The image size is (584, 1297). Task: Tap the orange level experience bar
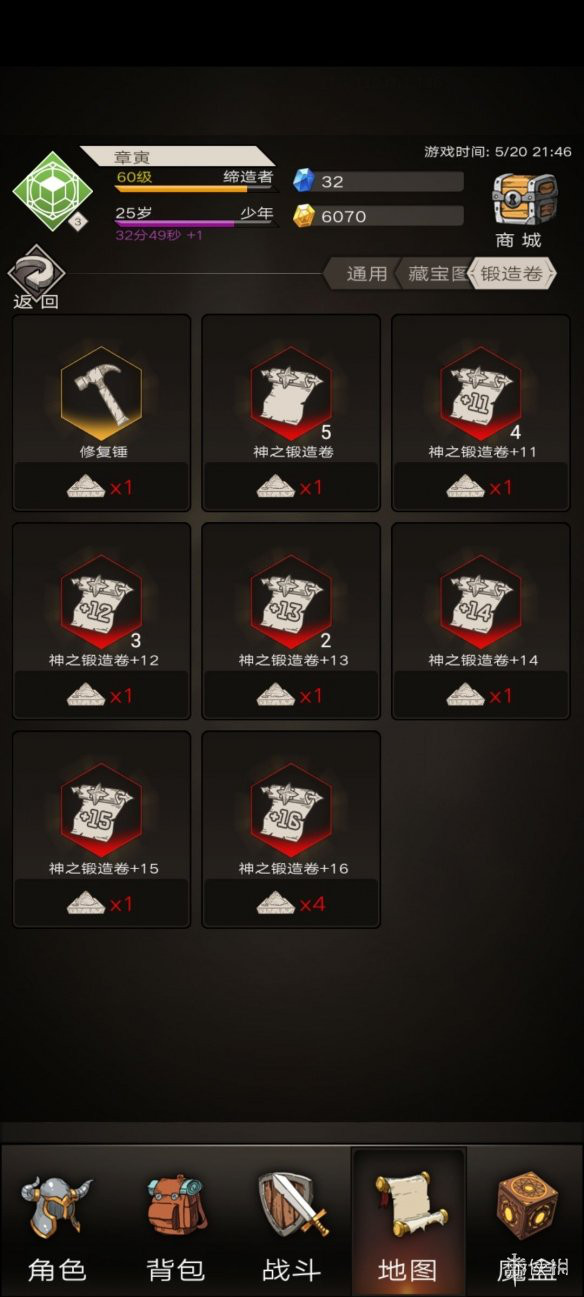coord(195,188)
